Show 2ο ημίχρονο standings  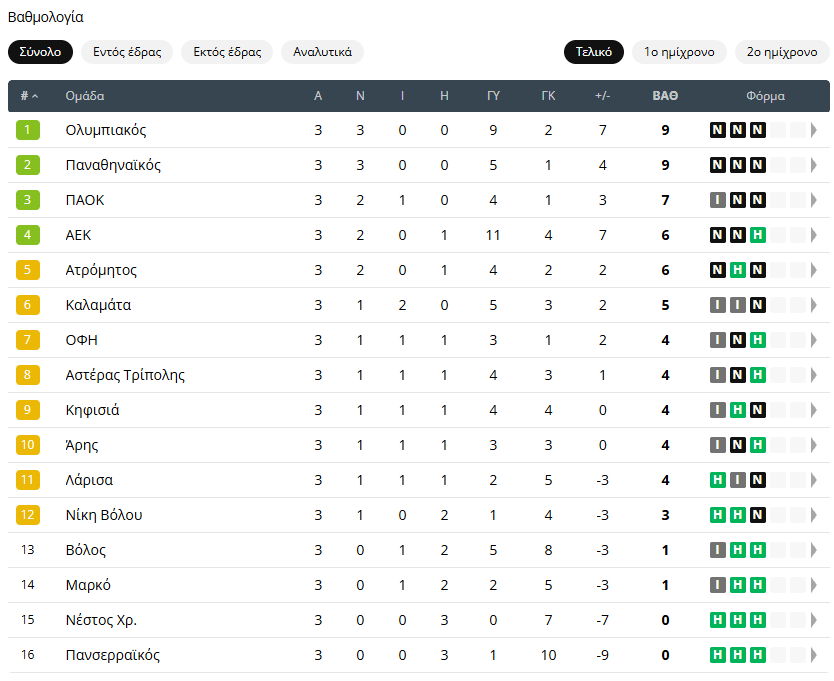[782, 52]
